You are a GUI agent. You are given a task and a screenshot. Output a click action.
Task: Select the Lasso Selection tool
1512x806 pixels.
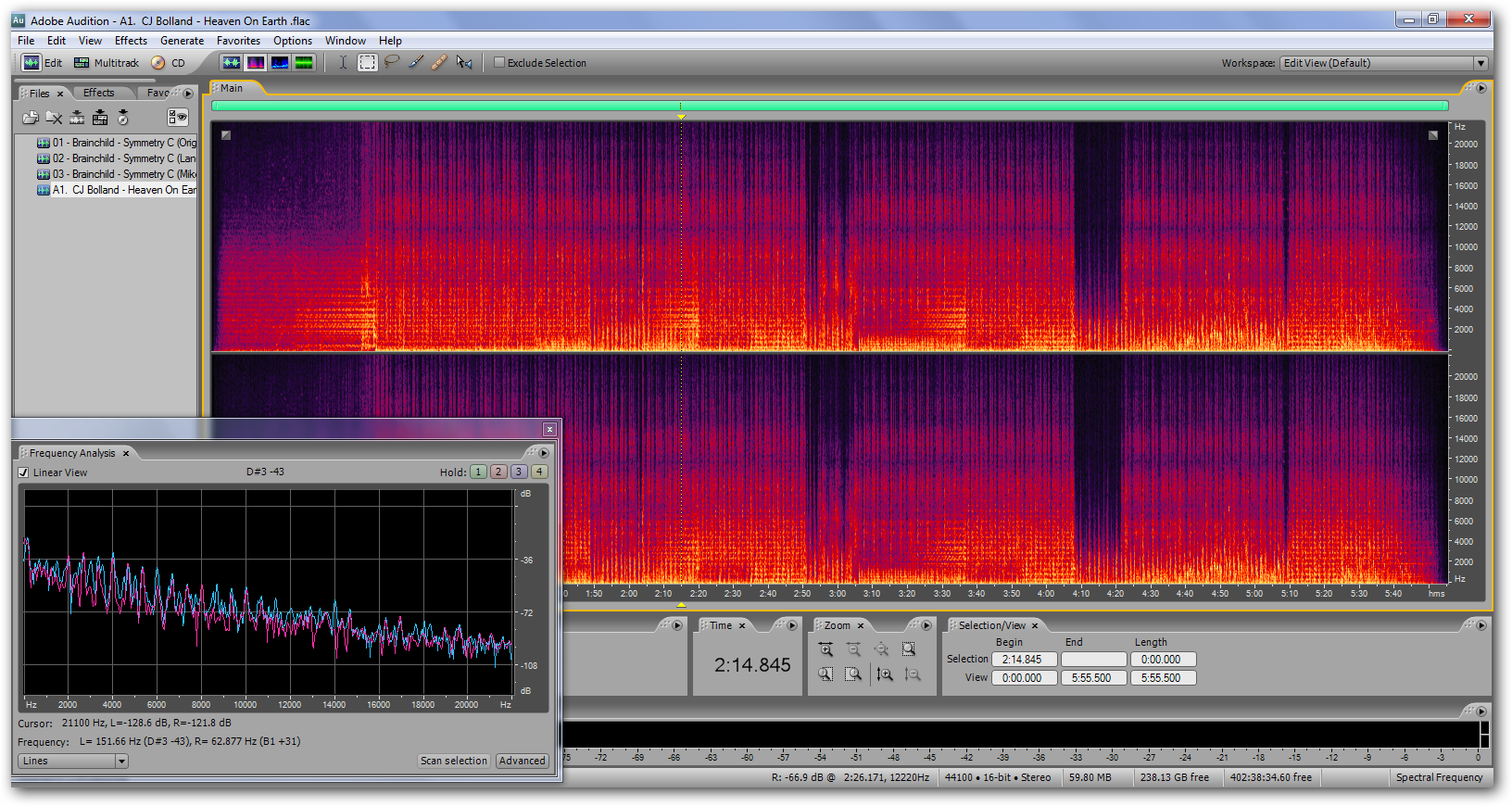[x=392, y=62]
